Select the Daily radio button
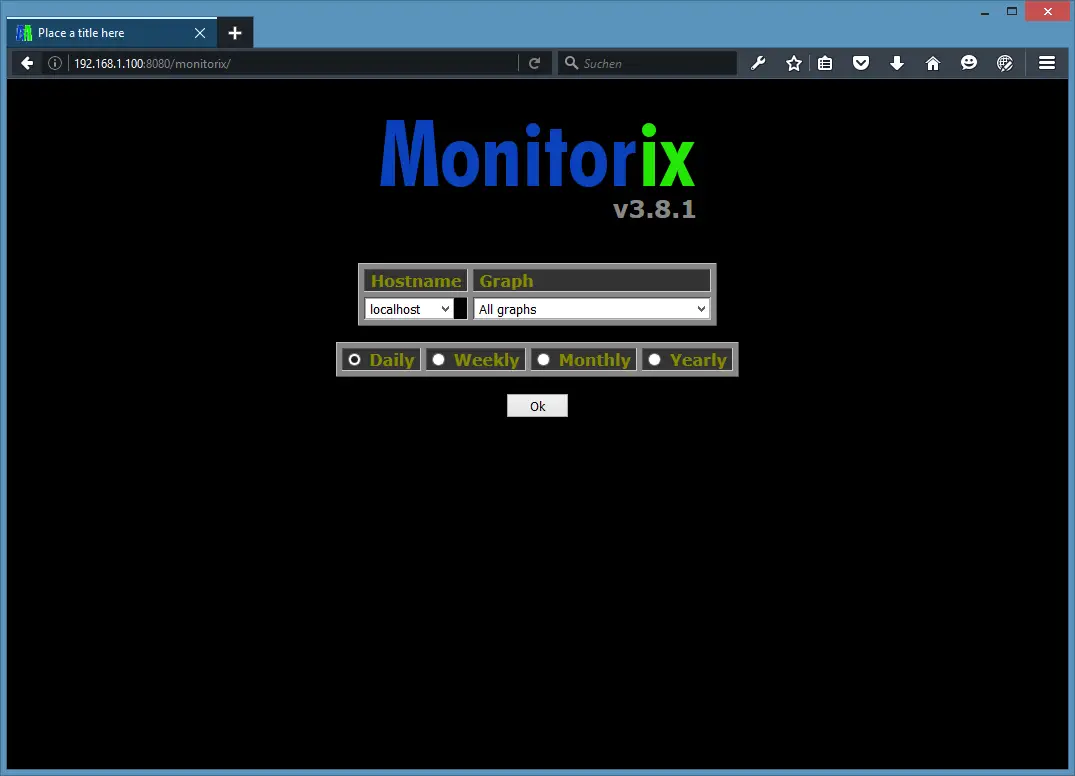This screenshot has height=776, width=1075. point(354,359)
